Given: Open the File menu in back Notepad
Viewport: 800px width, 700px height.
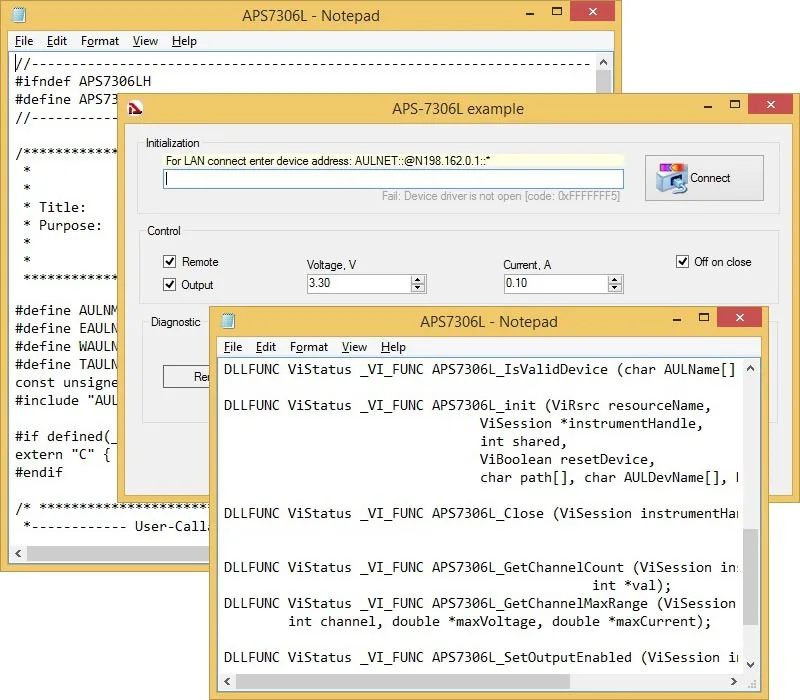Looking at the screenshot, I should [x=24, y=41].
